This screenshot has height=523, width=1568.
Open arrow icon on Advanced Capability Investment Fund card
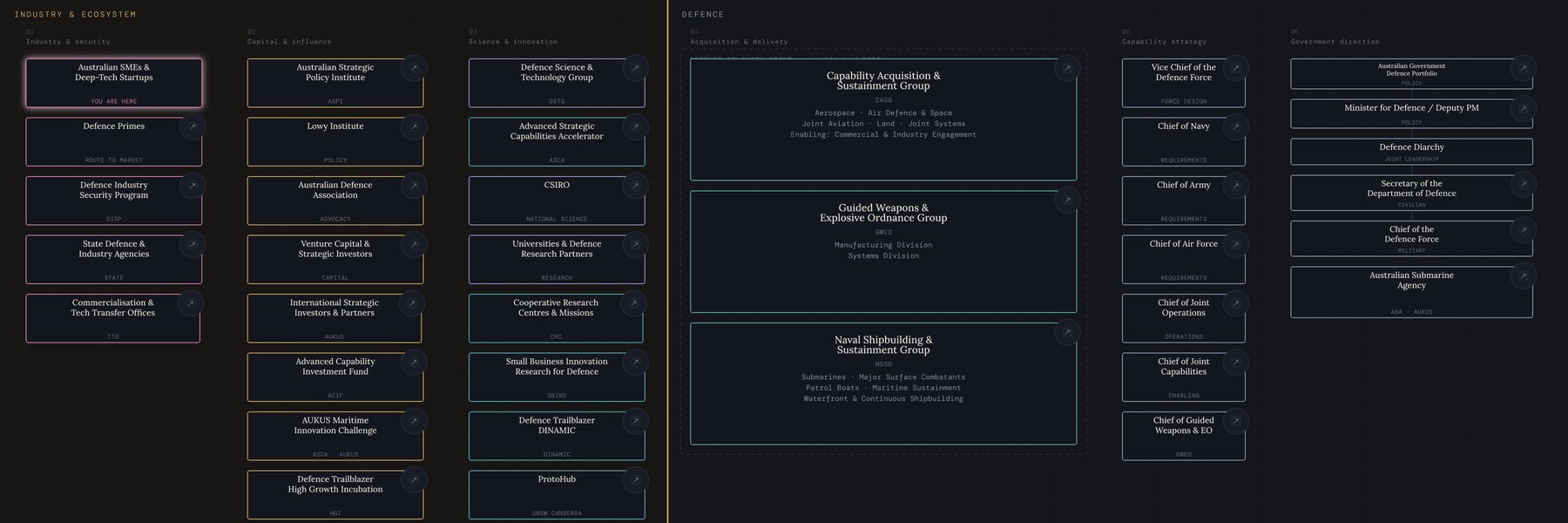pos(414,362)
